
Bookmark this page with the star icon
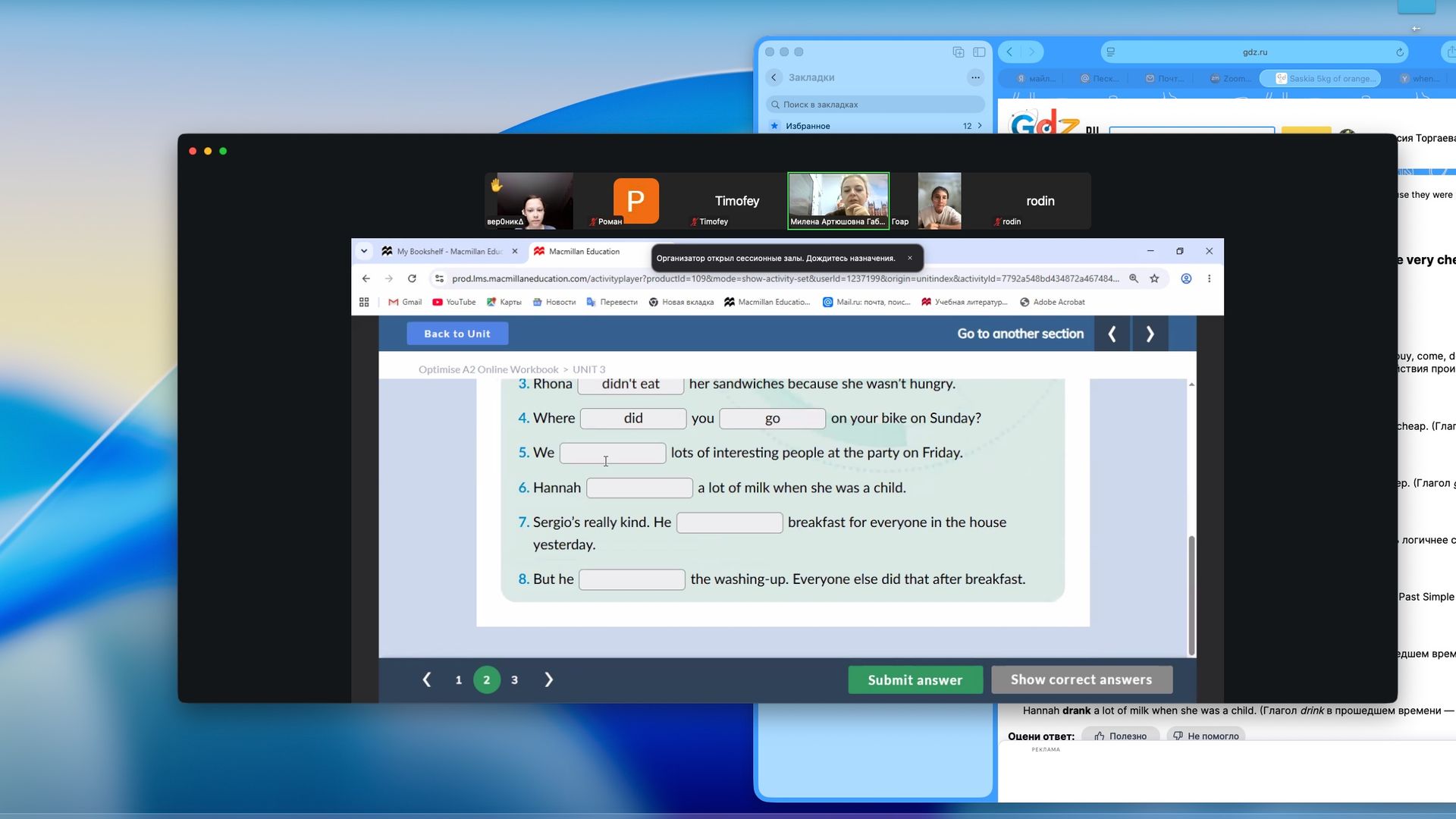pos(1154,278)
